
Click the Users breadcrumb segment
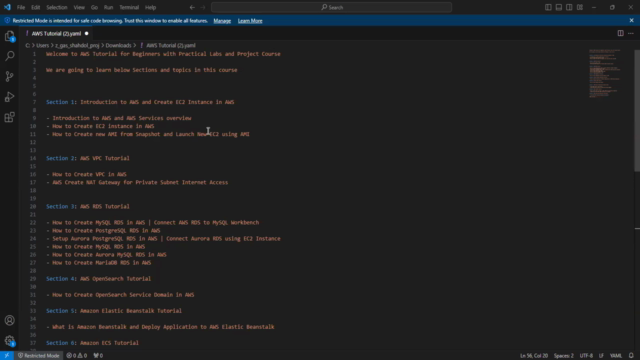pyautogui.click(x=42, y=45)
